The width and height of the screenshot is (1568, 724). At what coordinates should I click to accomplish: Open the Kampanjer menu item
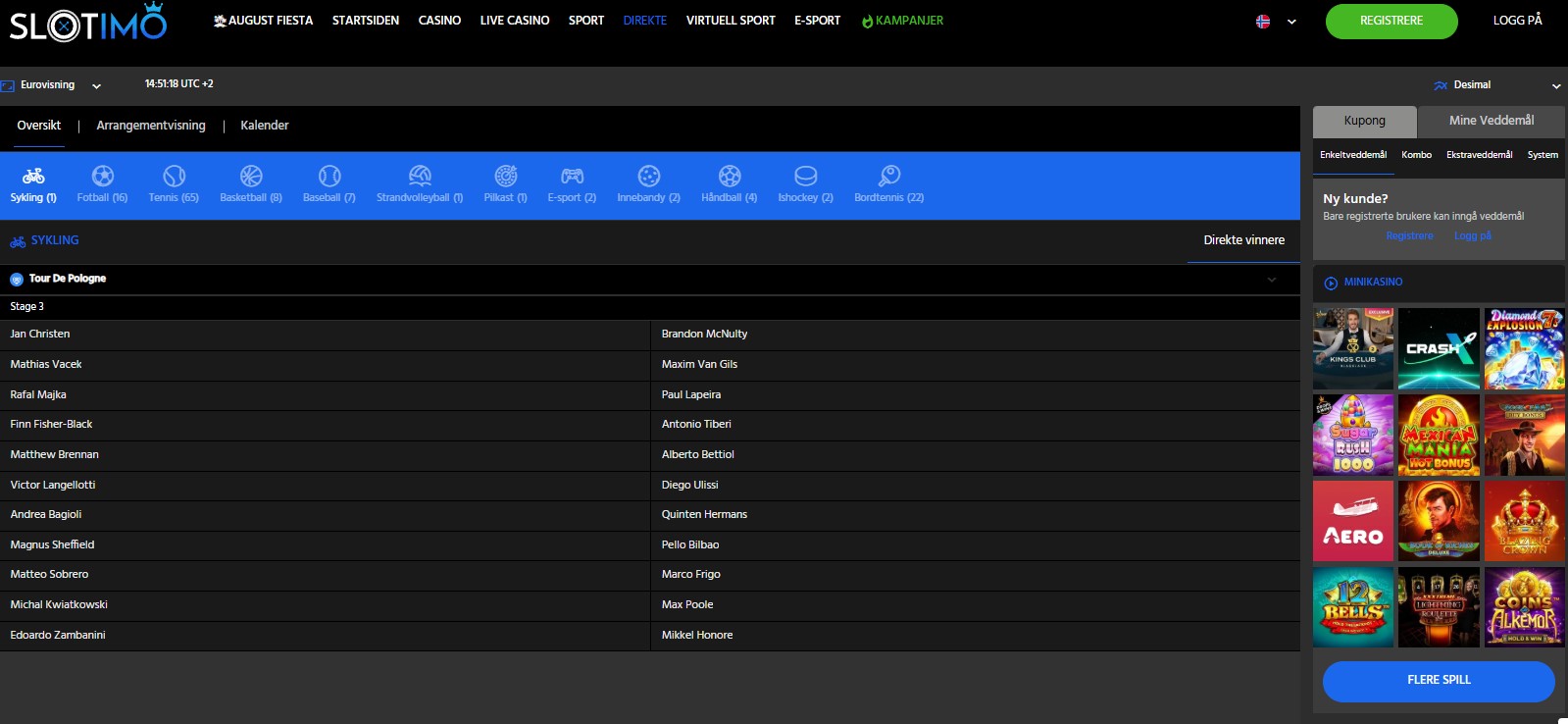(x=902, y=21)
